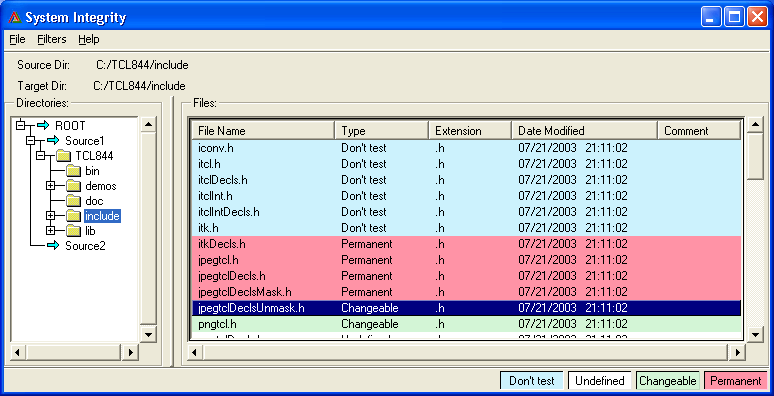The width and height of the screenshot is (774, 396).
Task: Collapse the Source1 tree node
Action: [30, 141]
